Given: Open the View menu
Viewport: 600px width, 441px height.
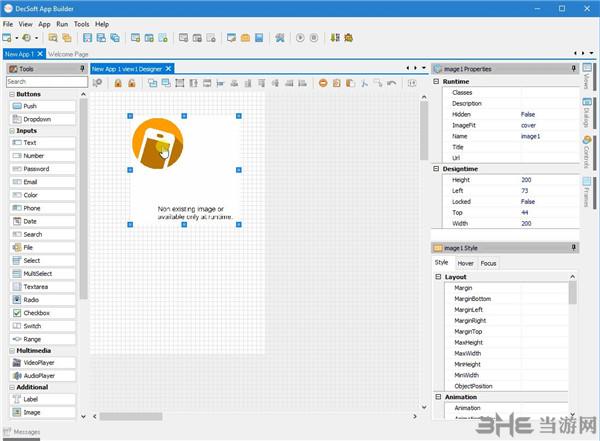Looking at the screenshot, I should 25,24.
